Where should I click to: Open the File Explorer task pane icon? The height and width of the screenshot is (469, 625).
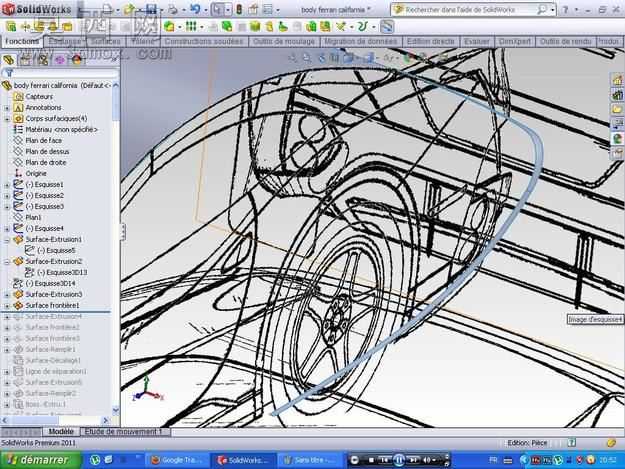point(618,109)
